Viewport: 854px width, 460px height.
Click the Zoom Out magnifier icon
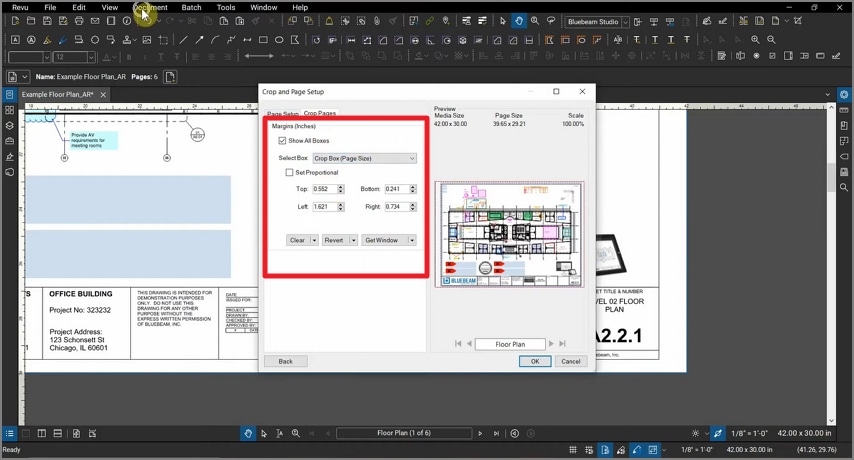pyautogui.click(x=771, y=40)
